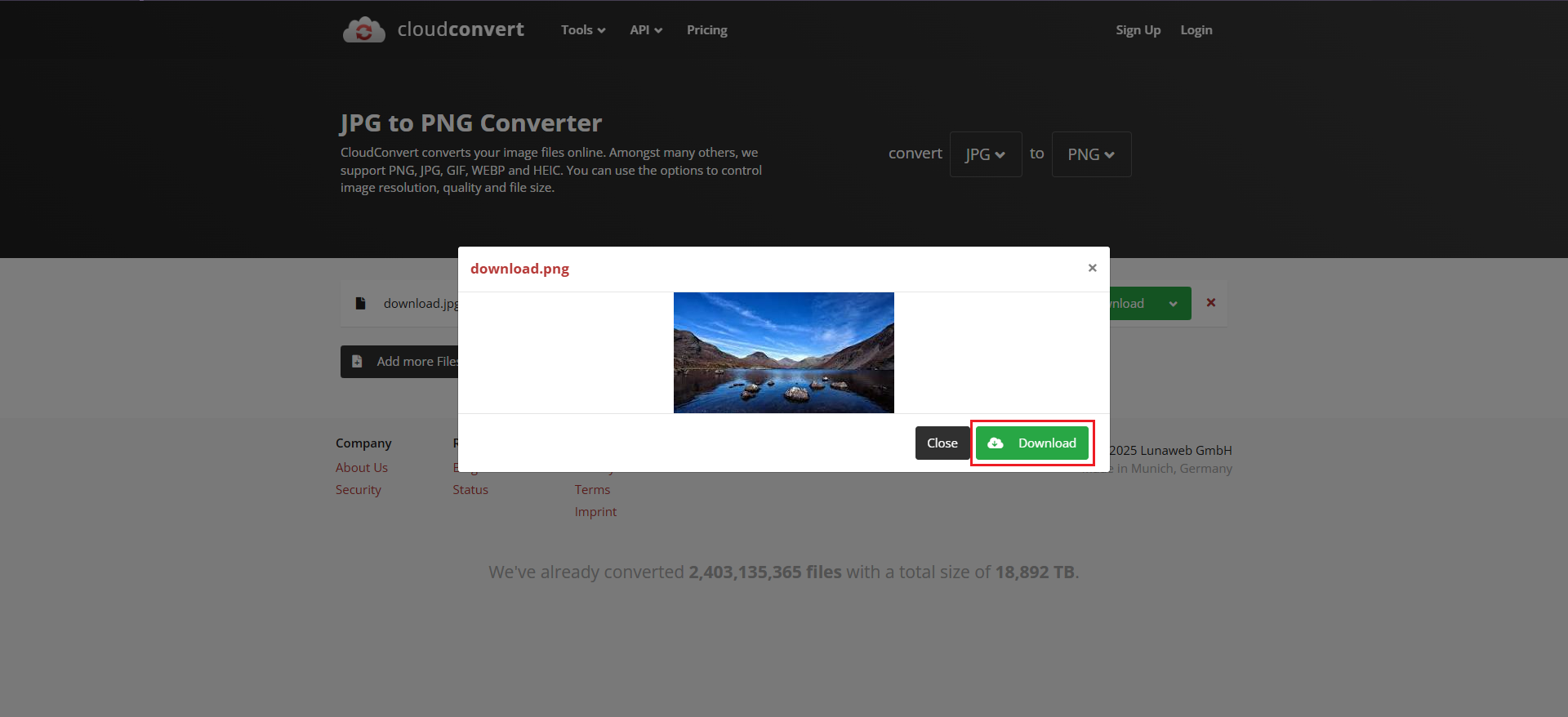Go to the Pricing page

click(x=706, y=30)
